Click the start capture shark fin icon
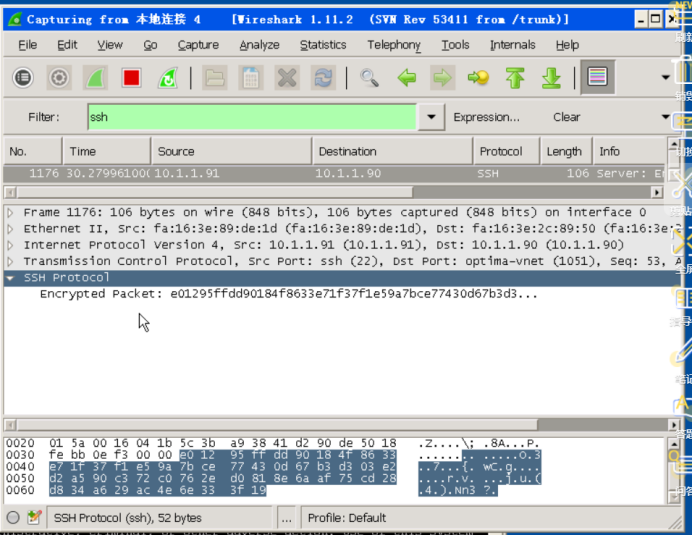The height and width of the screenshot is (535, 693). (x=95, y=78)
